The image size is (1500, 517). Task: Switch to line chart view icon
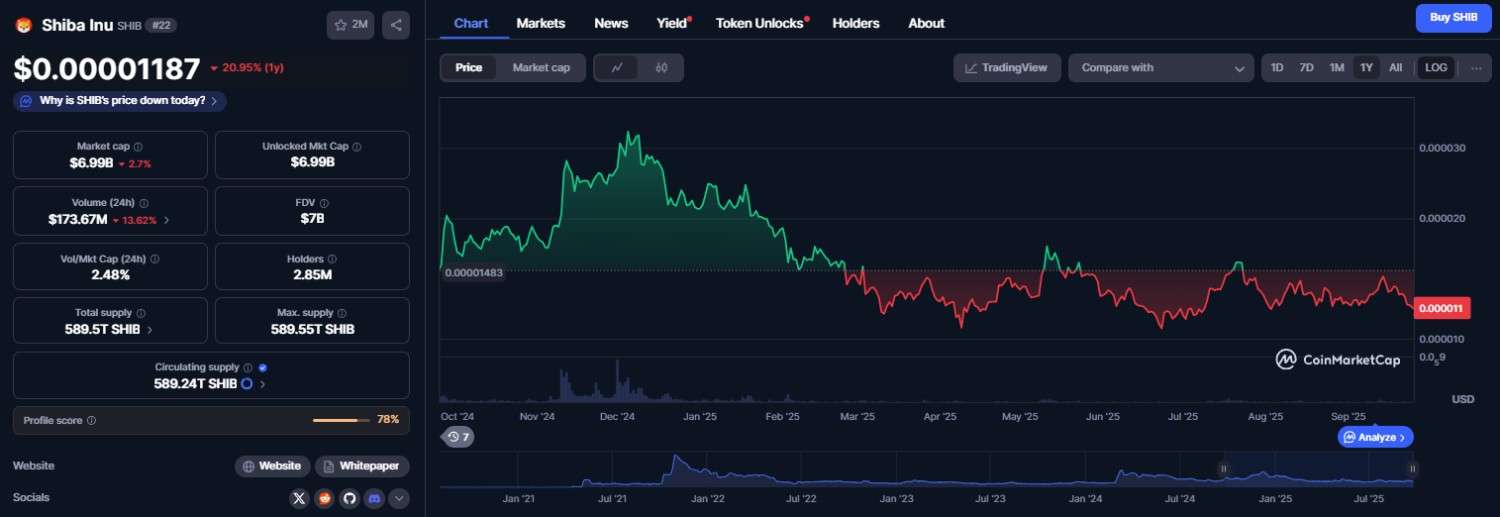click(617, 67)
